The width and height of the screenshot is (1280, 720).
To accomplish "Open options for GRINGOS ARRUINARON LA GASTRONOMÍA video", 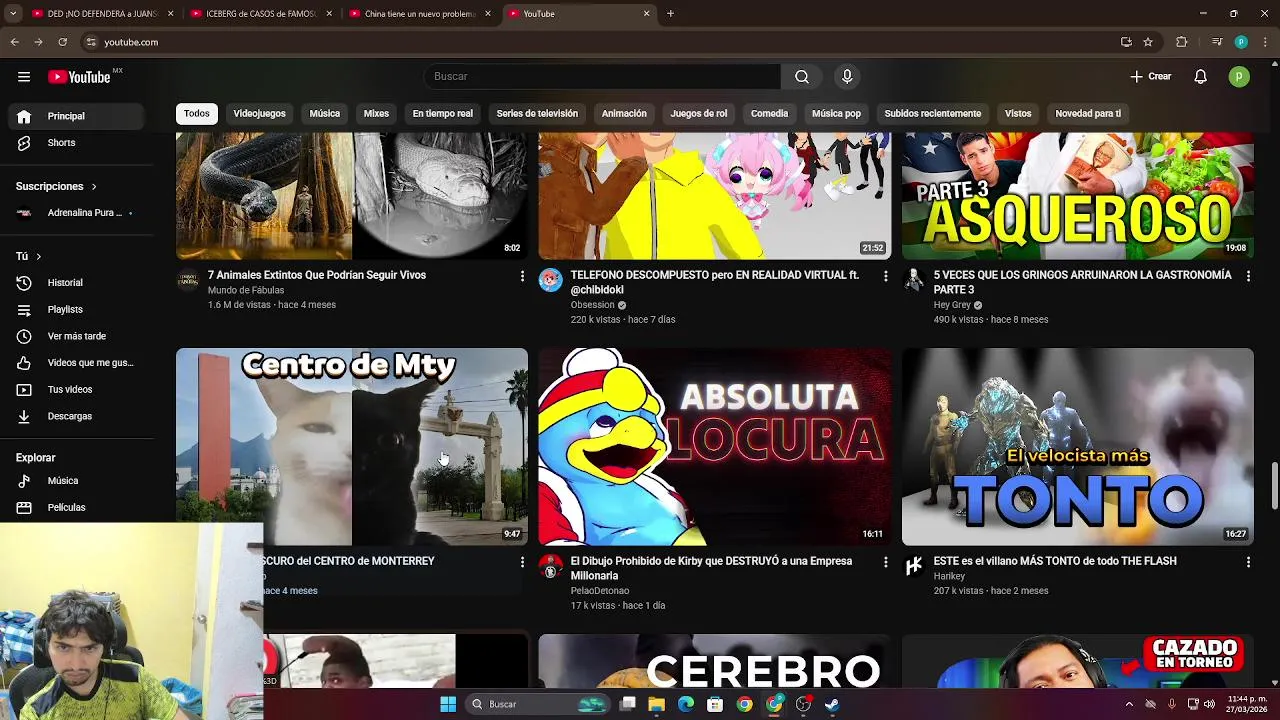I will pos(1248,276).
